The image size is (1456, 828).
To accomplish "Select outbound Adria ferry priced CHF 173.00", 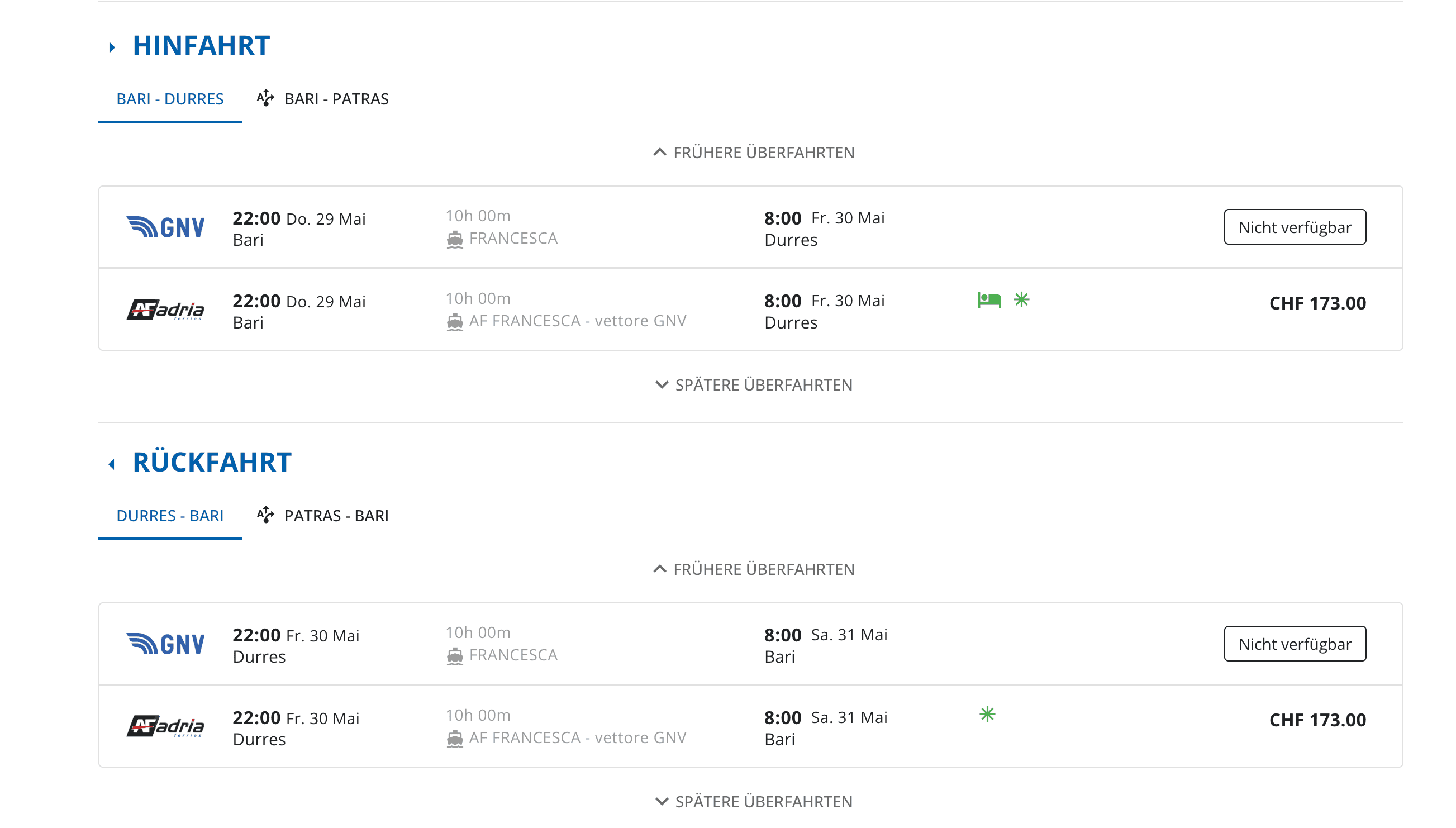I will [1317, 303].
